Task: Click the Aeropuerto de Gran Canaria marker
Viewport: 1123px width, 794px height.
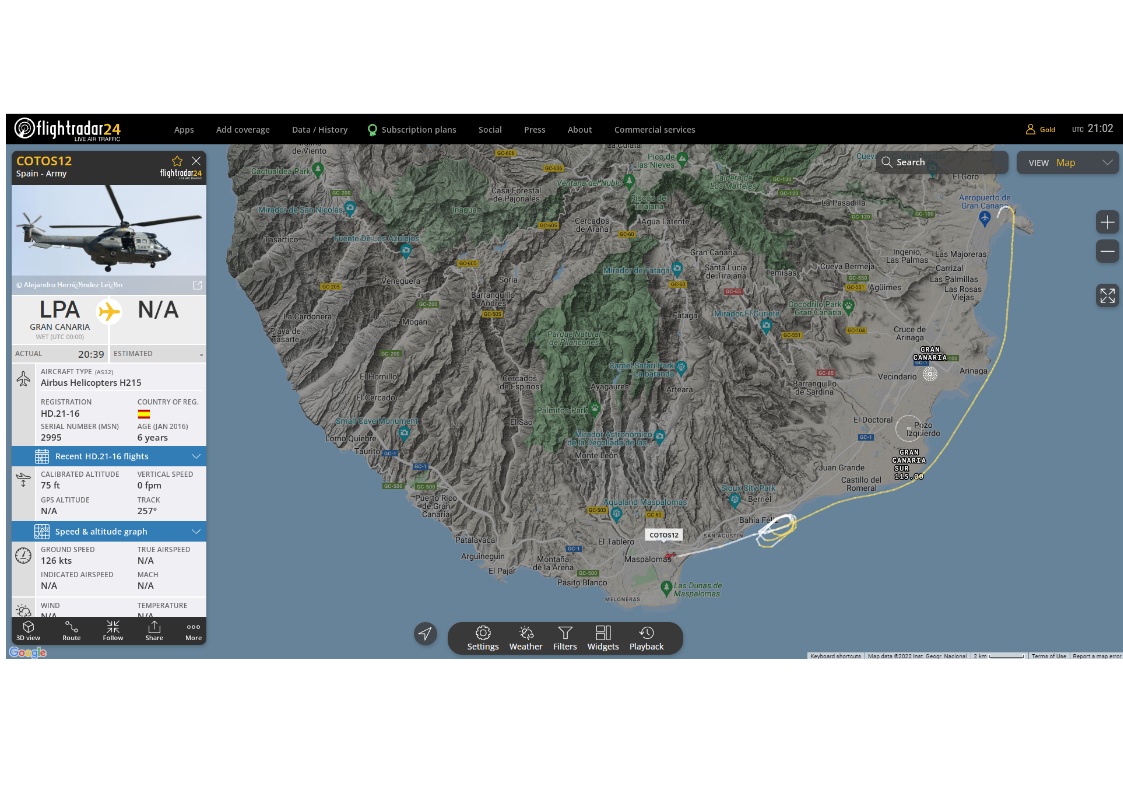Action: tap(985, 218)
